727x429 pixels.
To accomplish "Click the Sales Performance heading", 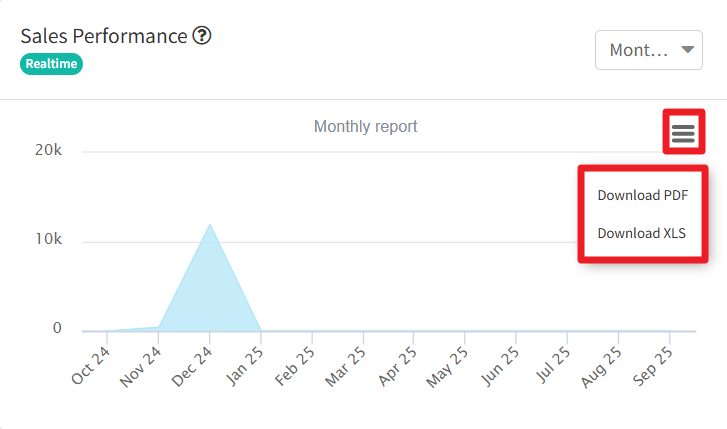I will [x=104, y=36].
